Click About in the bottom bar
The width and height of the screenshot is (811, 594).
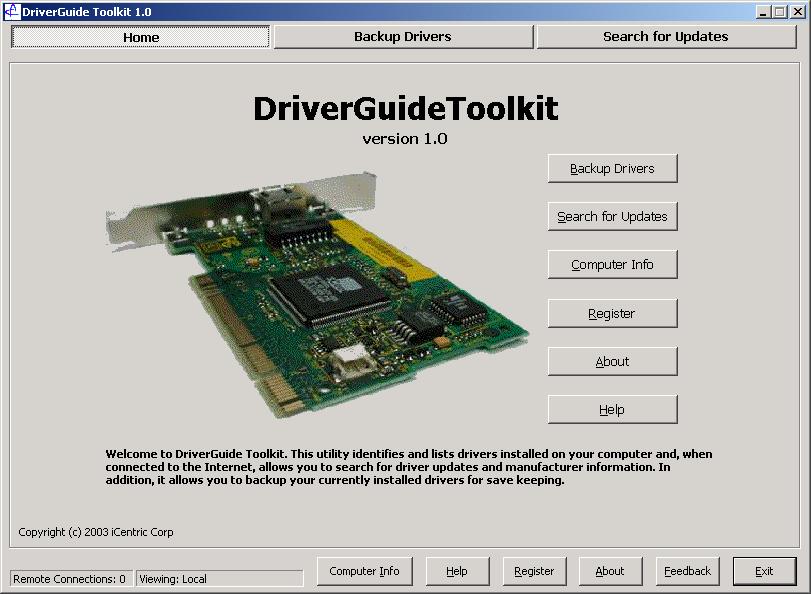(610, 571)
